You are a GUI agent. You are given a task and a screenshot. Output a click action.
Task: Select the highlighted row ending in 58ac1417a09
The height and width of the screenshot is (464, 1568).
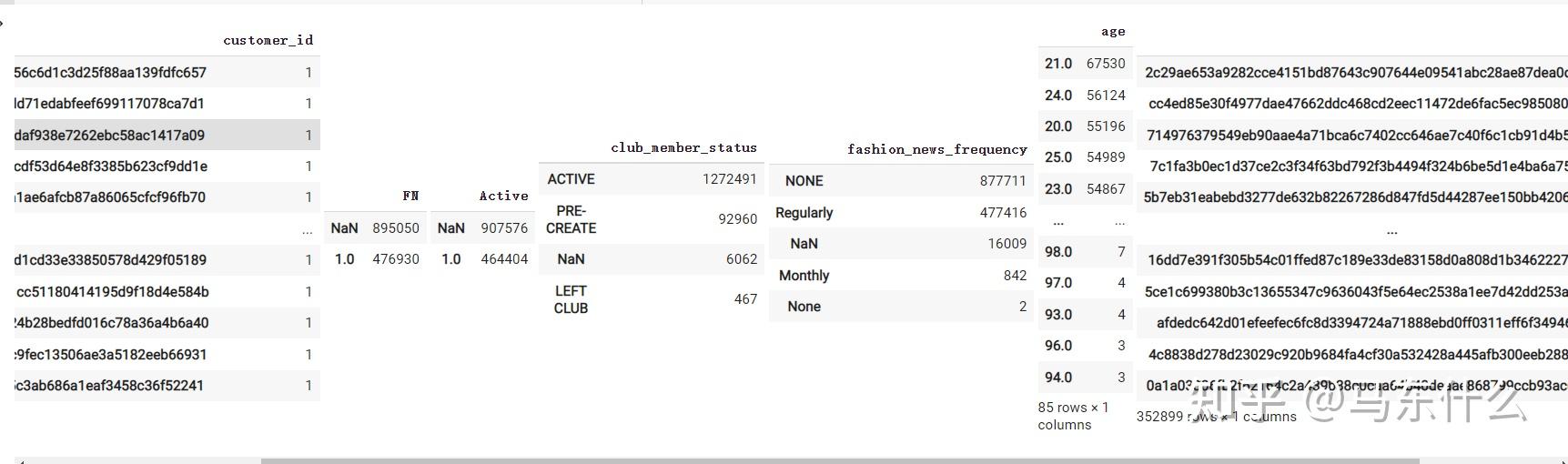[164, 136]
